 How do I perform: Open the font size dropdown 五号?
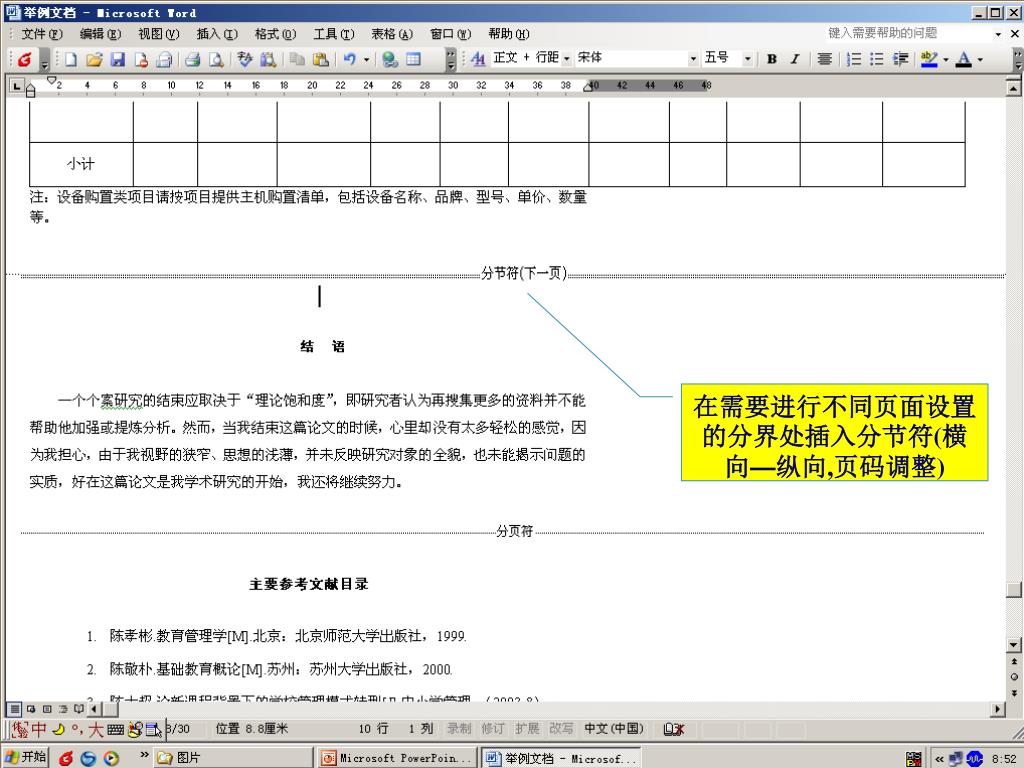[x=748, y=59]
